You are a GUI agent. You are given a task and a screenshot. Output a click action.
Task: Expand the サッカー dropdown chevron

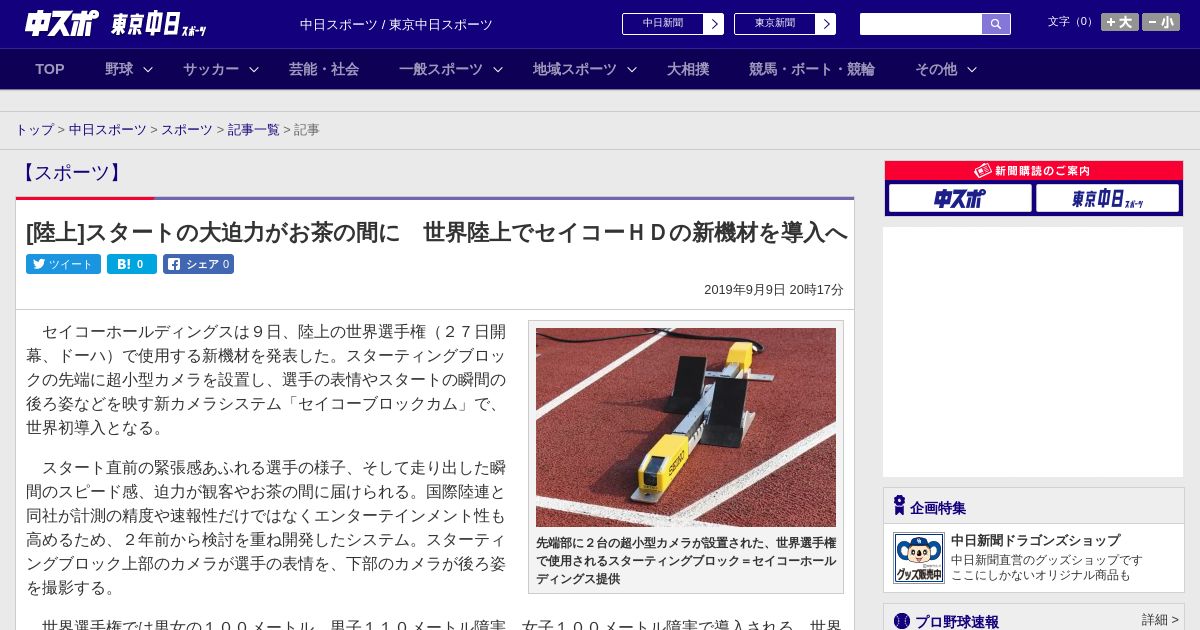[x=254, y=69]
